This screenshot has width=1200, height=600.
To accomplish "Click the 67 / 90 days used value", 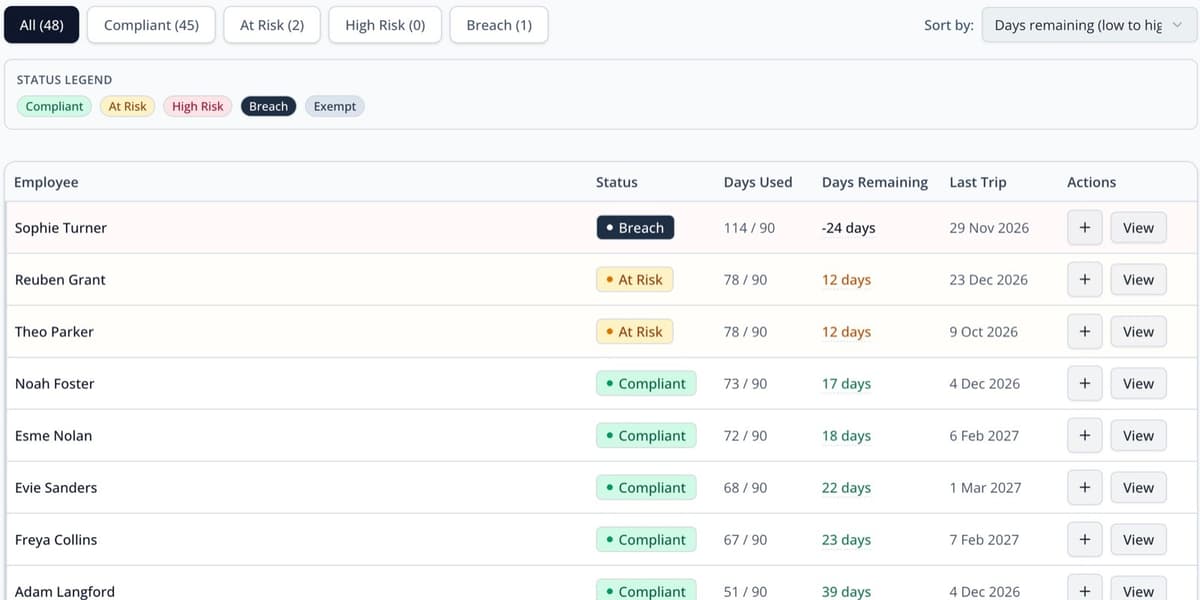I will click(x=745, y=540).
